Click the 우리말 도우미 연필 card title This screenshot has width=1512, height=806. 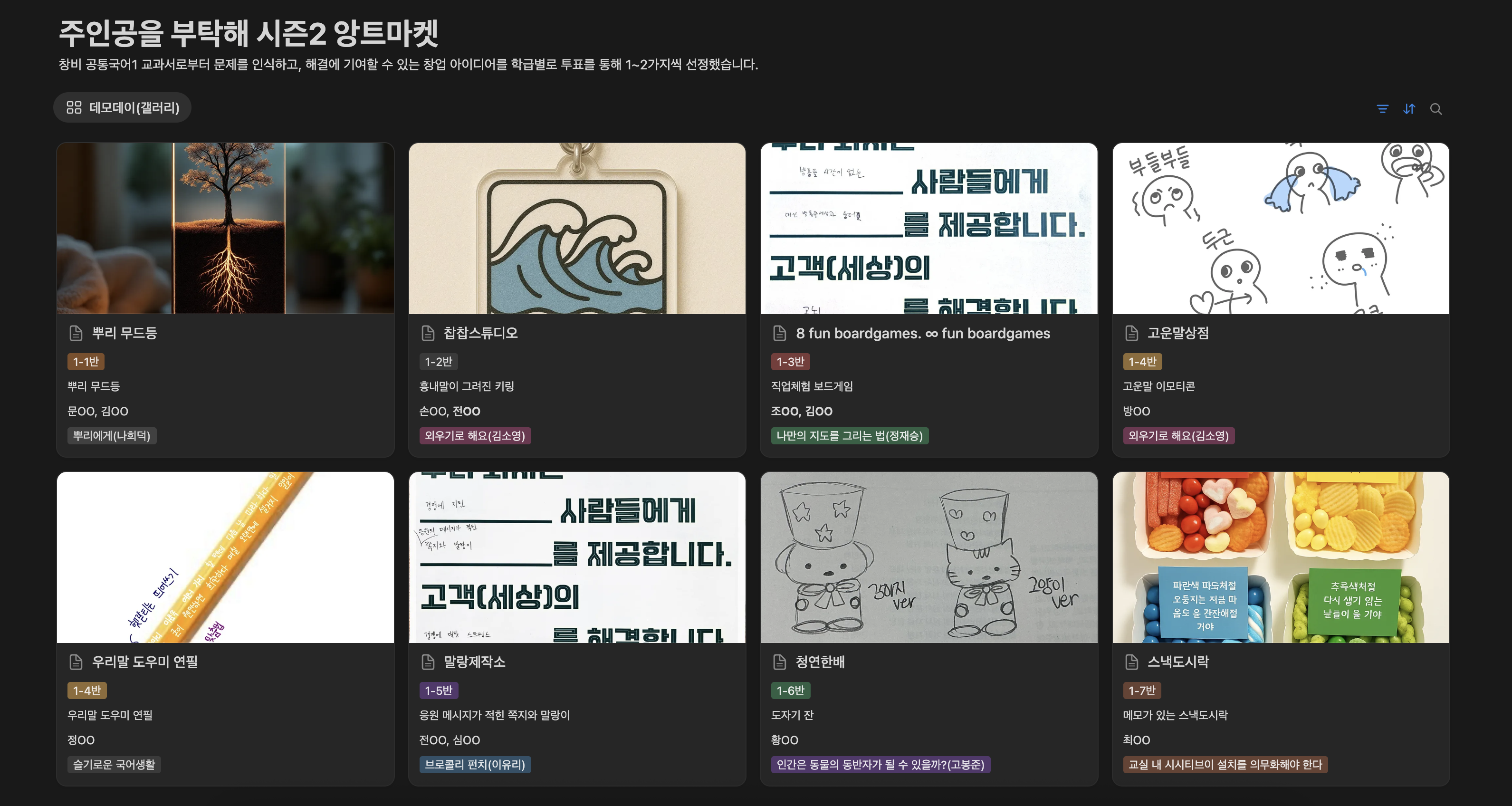pyautogui.click(x=144, y=662)
